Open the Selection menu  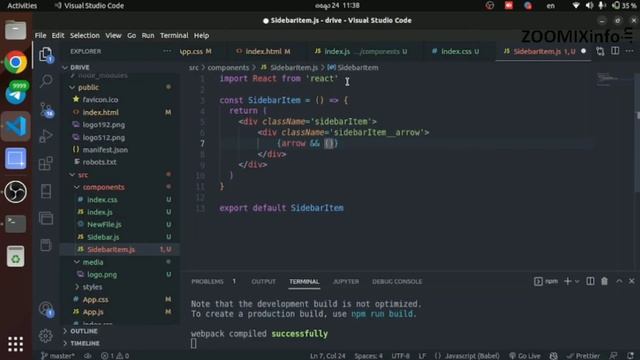pos(84,36)
